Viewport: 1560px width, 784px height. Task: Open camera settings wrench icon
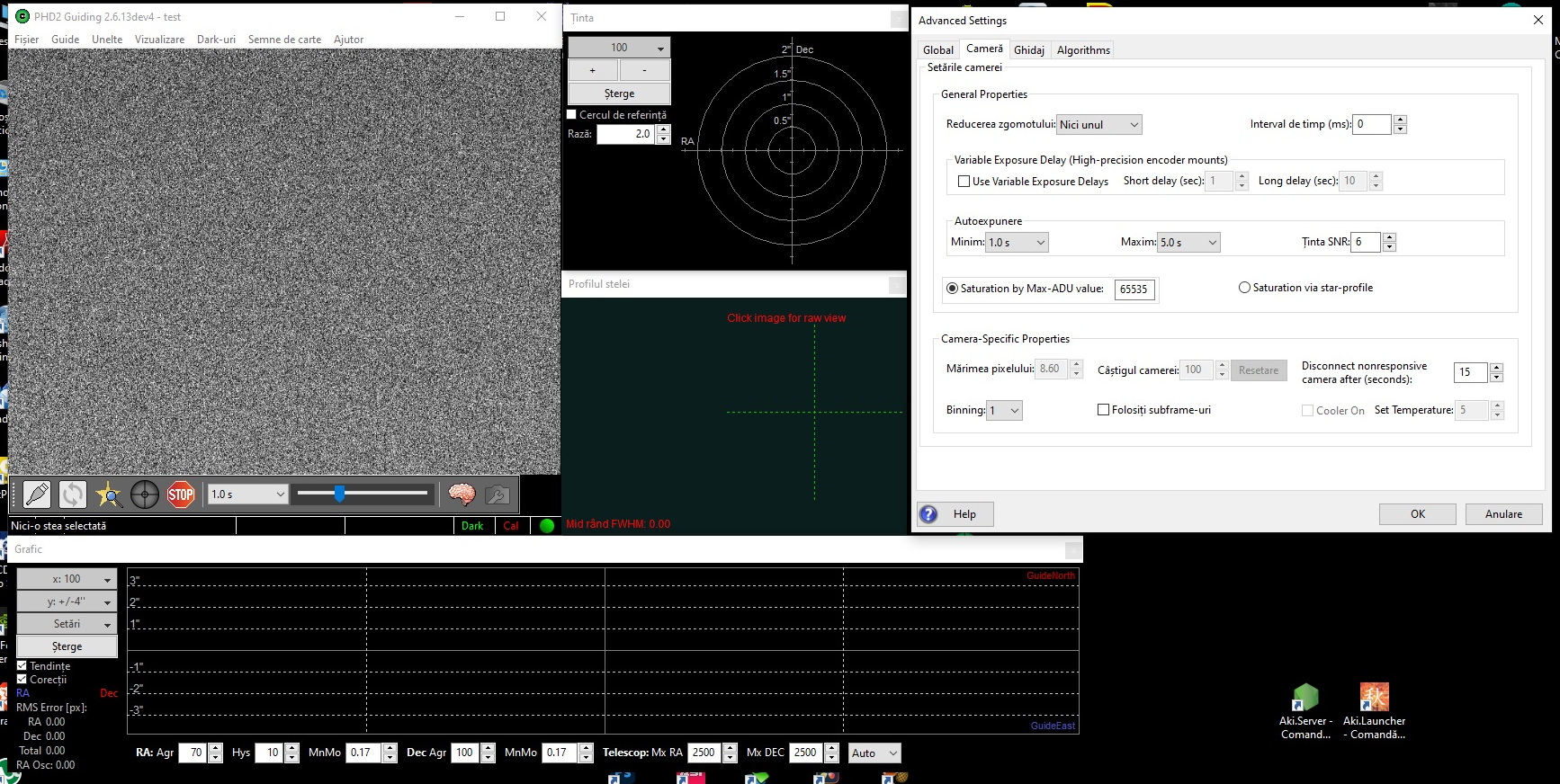coord(498,494)
